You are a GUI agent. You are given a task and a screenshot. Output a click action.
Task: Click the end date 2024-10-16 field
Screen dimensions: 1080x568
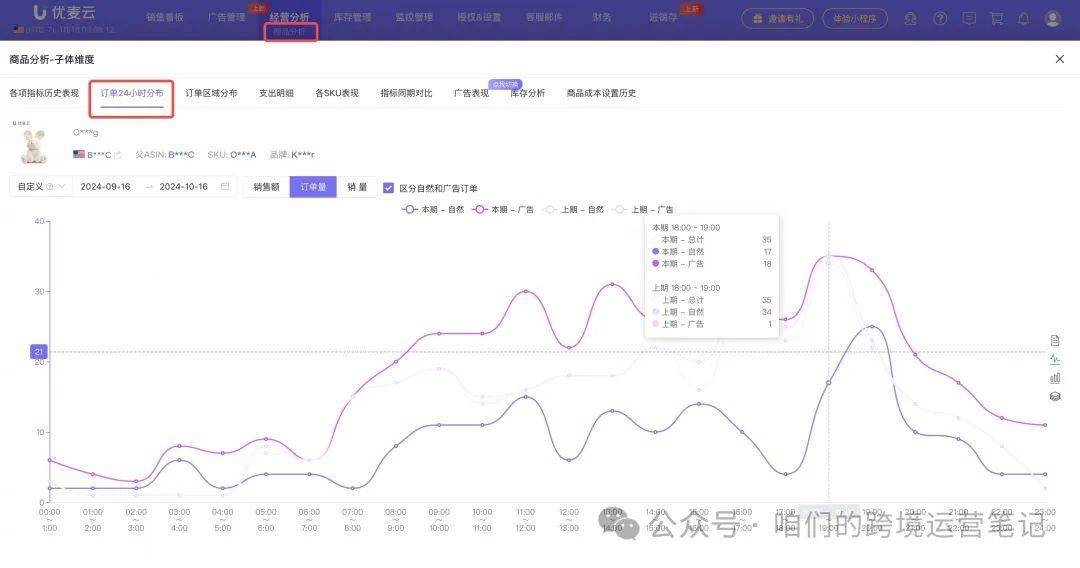point(183,187)
